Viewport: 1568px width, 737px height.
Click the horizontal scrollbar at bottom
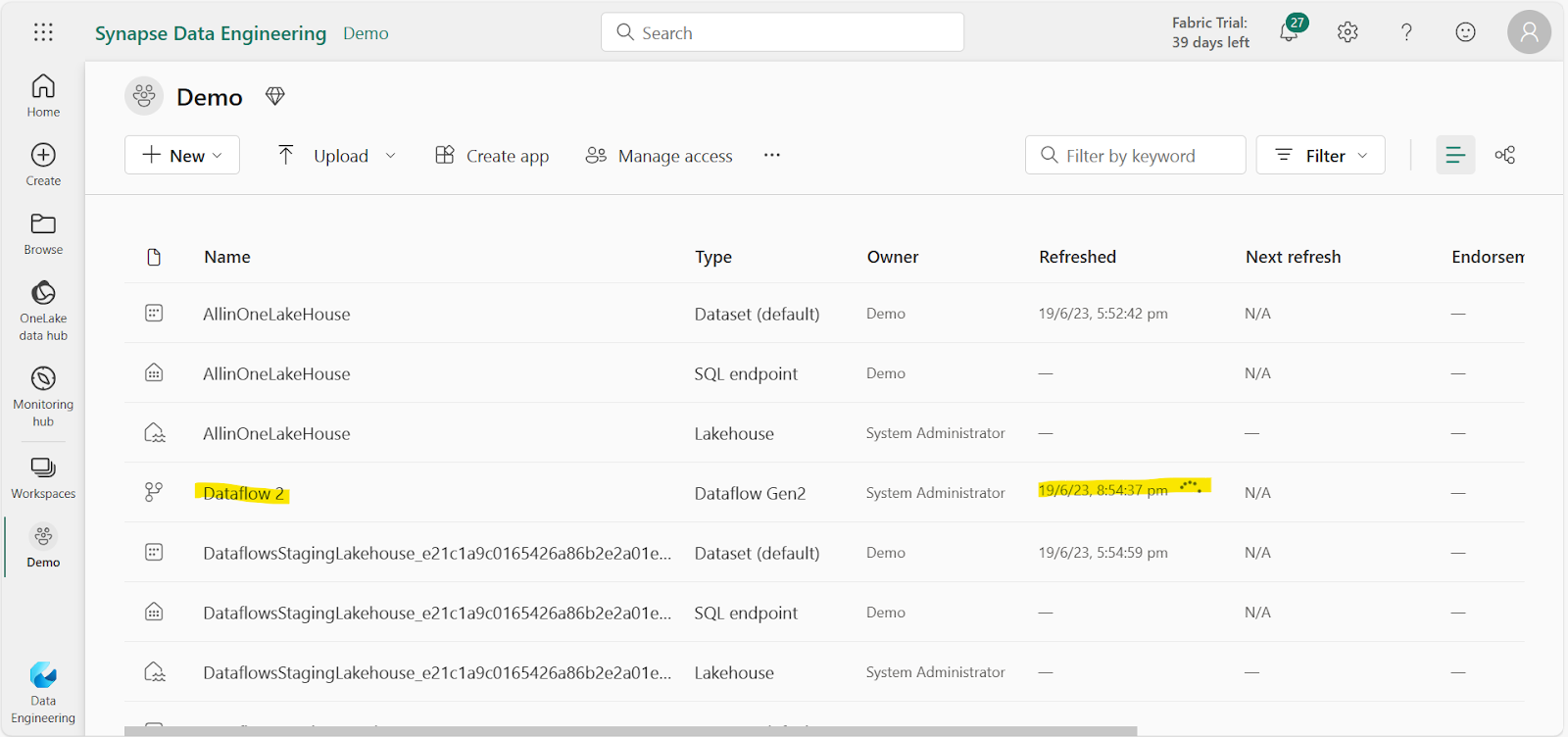[630, 731]
